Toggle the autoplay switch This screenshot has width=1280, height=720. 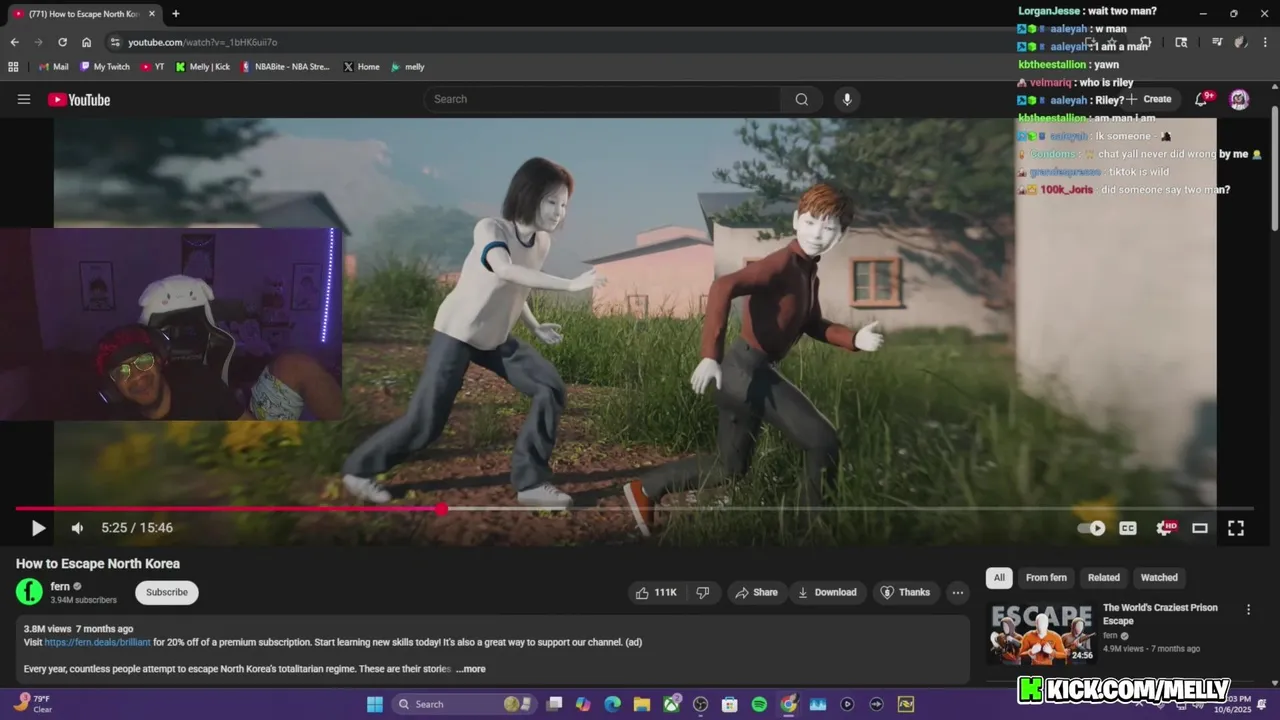click(x=1091, y=528)
